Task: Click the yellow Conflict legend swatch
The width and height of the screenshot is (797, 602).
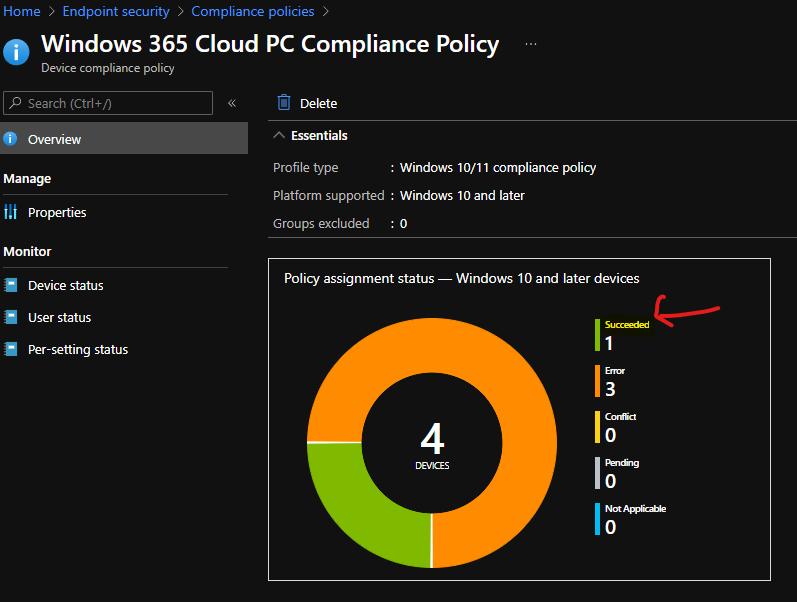Action: point(597,427)
